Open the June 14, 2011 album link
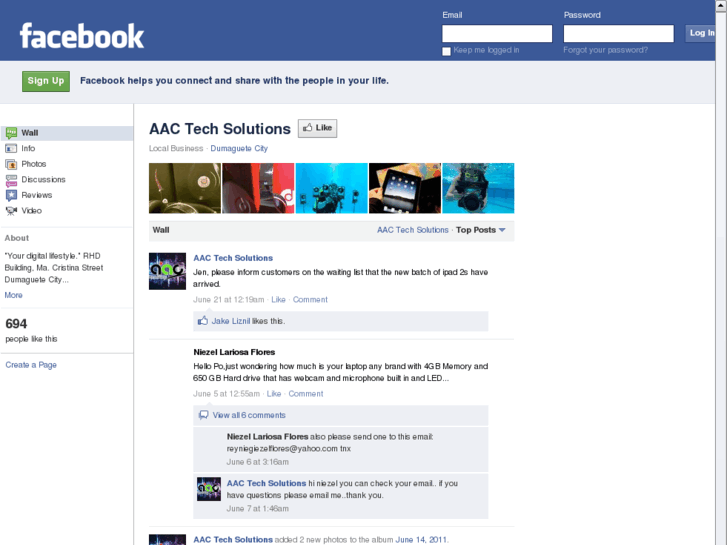 pyautogui.click(x=421, y=540)
